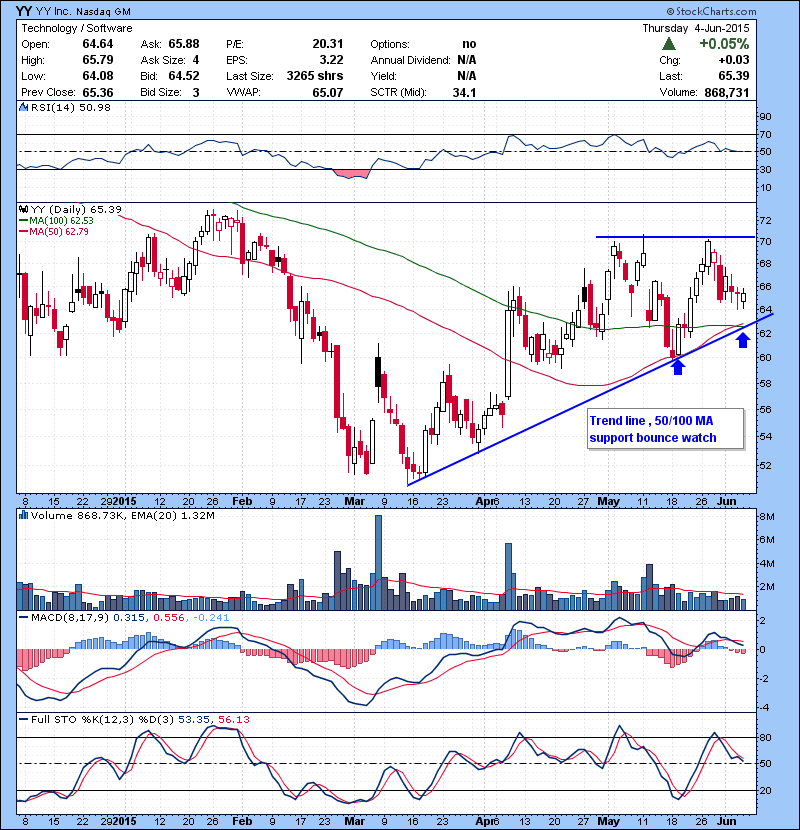Click the MACD histogram value -0.241
The height and width of the screenshot is (830, 800).
[211, 617]
